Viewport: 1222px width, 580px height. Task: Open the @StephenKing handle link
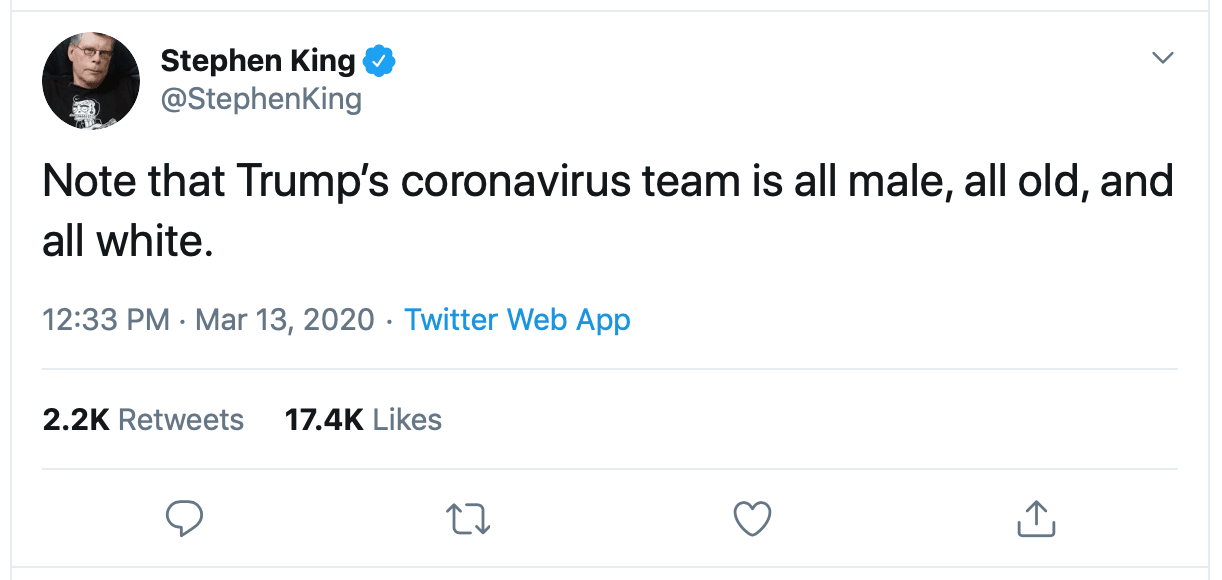point(261,99)
